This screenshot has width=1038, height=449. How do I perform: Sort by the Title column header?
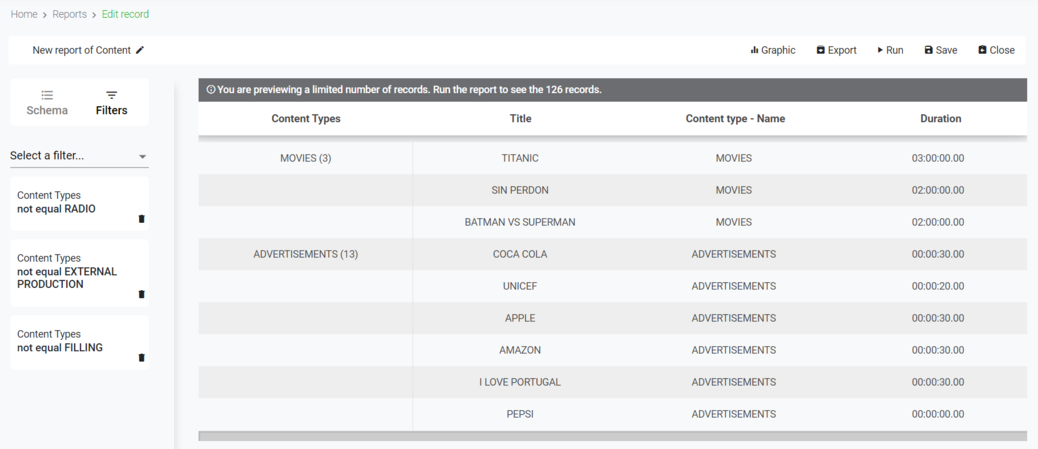pyautogui.click(x=520, y=119)
